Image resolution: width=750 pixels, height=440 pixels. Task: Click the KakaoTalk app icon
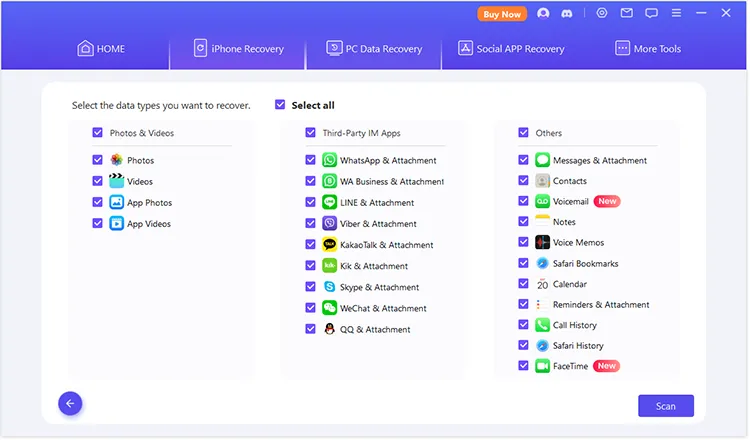(x=329, y=245)
